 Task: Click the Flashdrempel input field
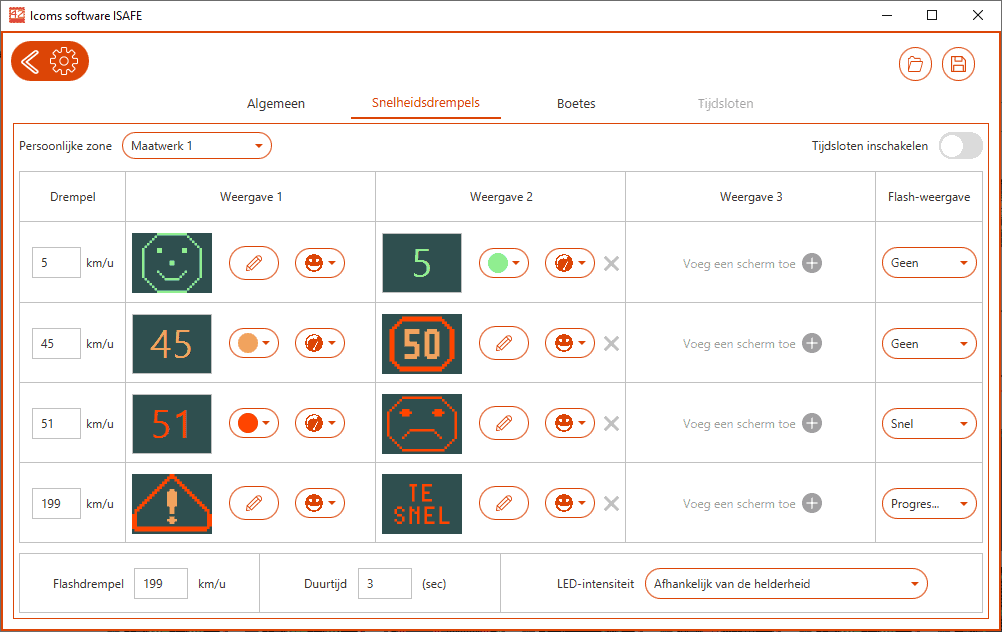(x=161, y=583)
